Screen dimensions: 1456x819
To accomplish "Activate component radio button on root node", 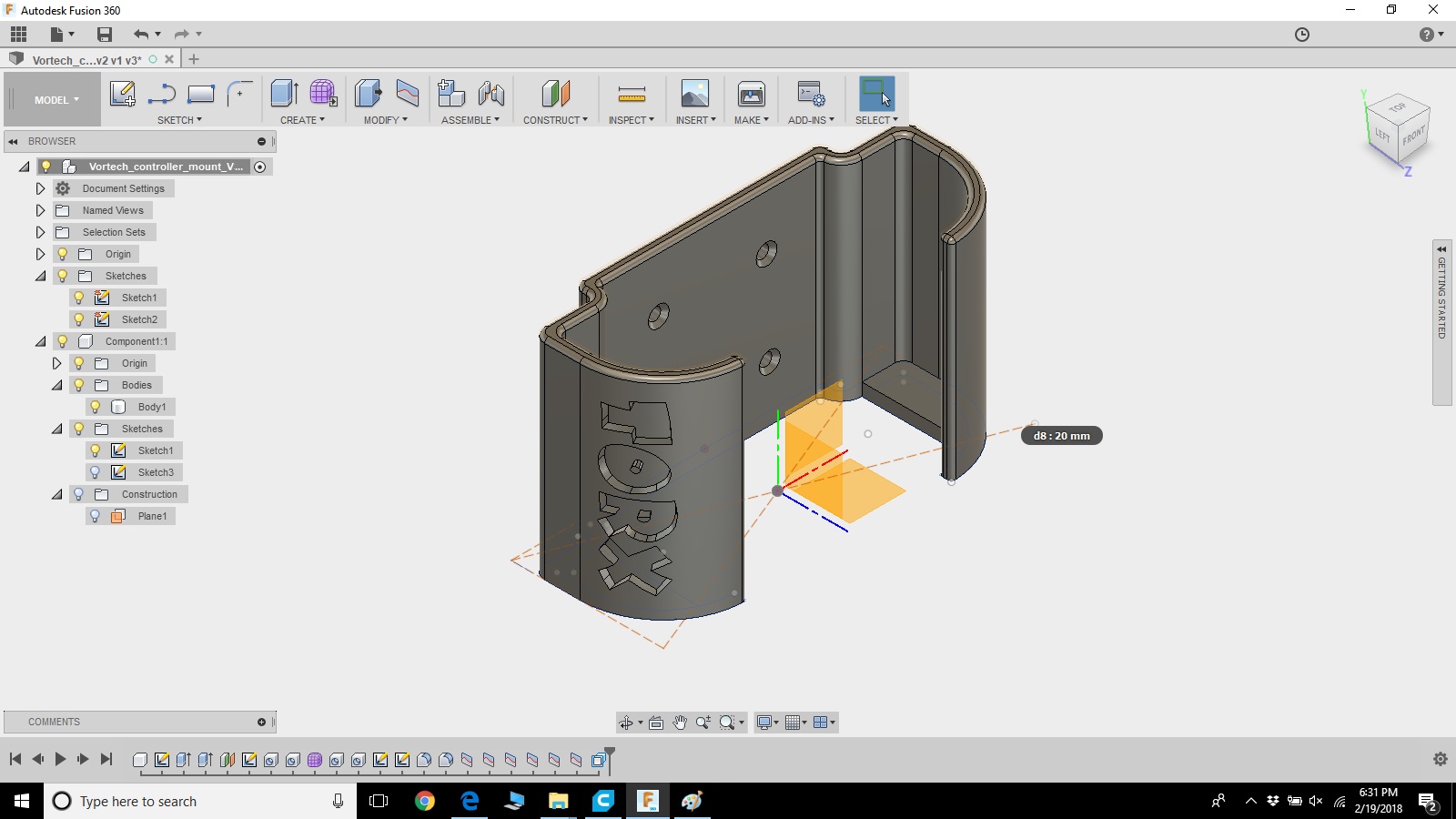I will coord(260,167).
